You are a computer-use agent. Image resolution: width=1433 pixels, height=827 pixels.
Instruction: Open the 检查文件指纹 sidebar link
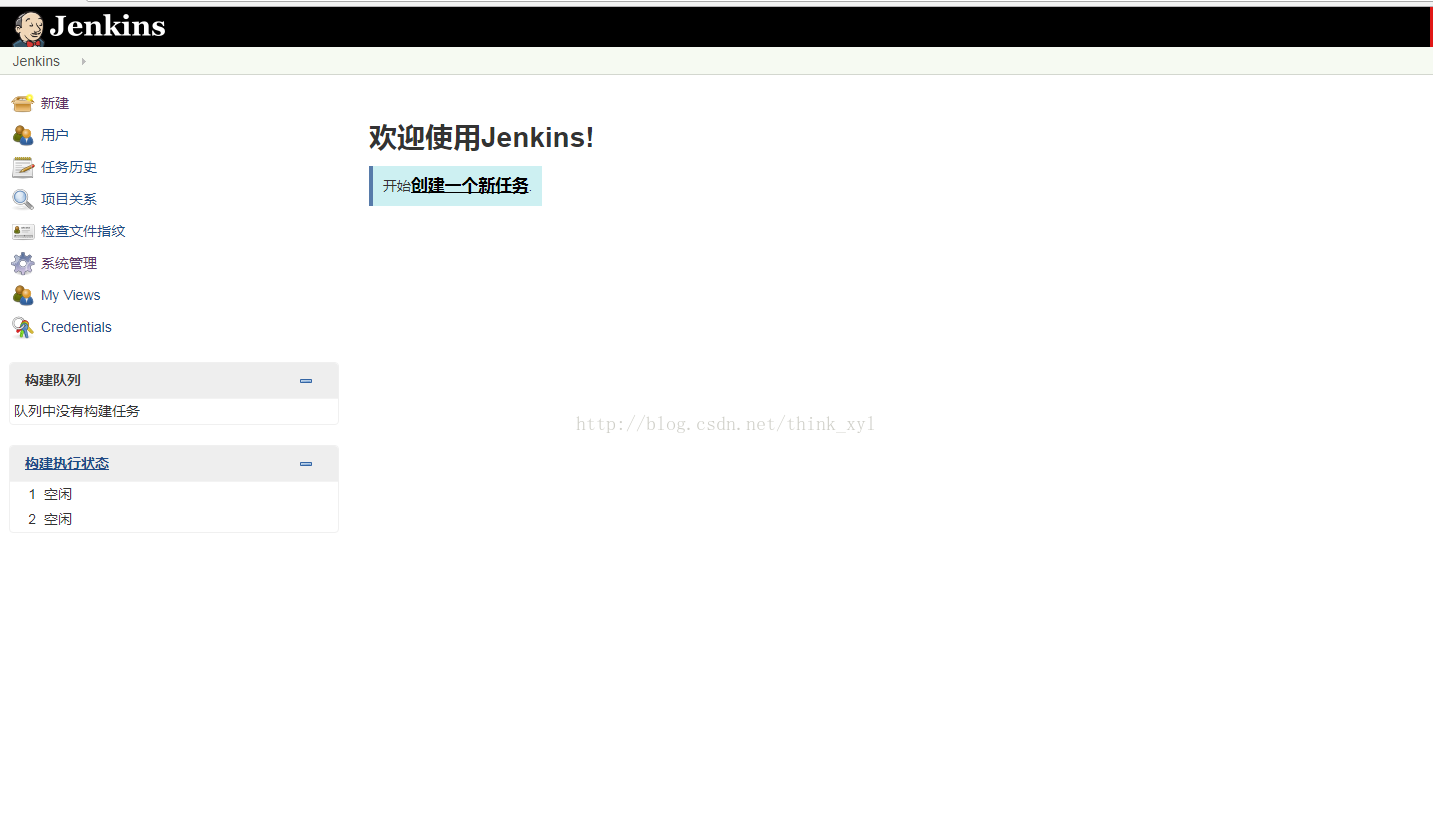[83, 231]
